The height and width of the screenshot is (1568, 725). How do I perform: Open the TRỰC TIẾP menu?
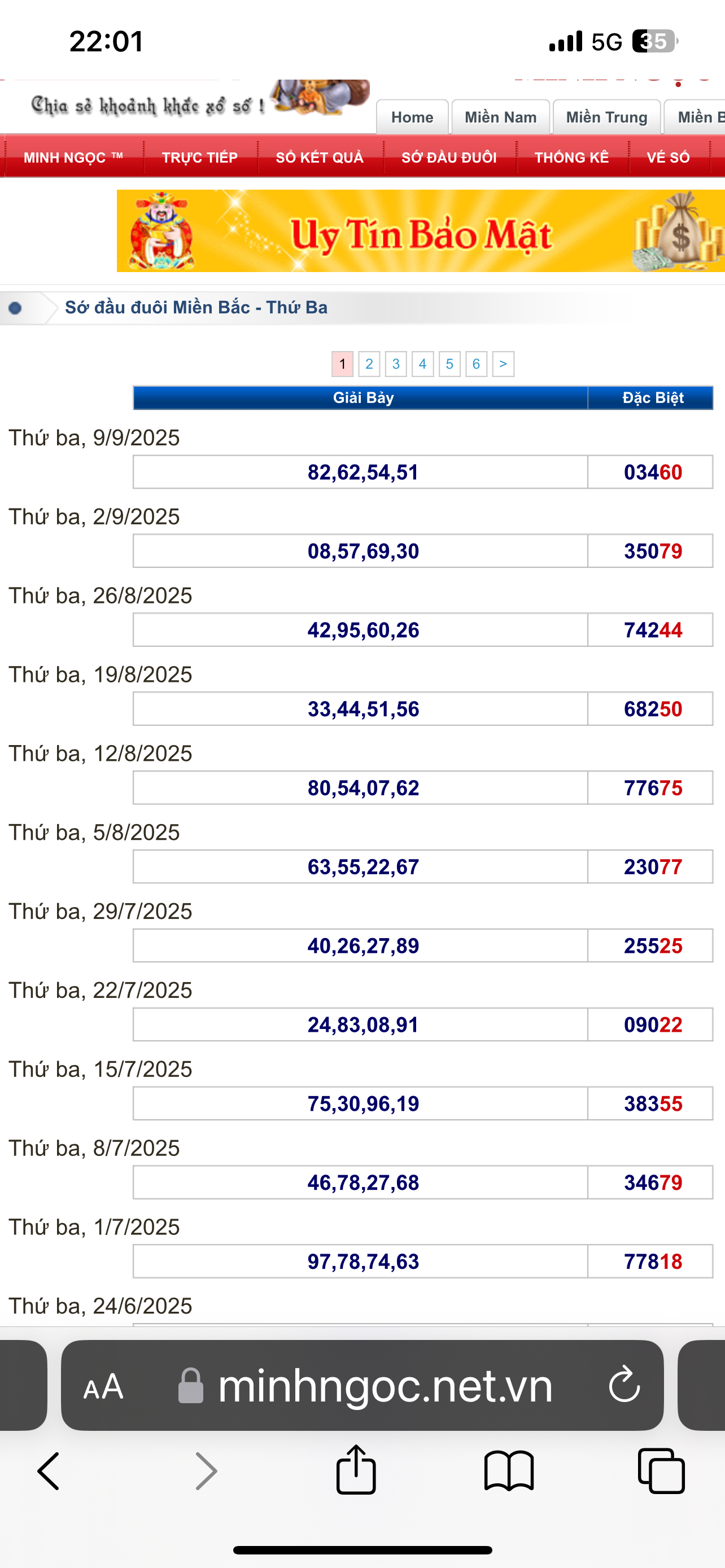(x=200, y=157)
